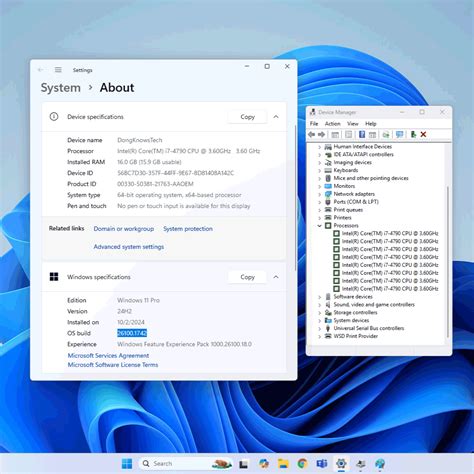The image size is (474, 474).
Task: Switch to Settings app via taskbar gear icon
Action: 341,464
